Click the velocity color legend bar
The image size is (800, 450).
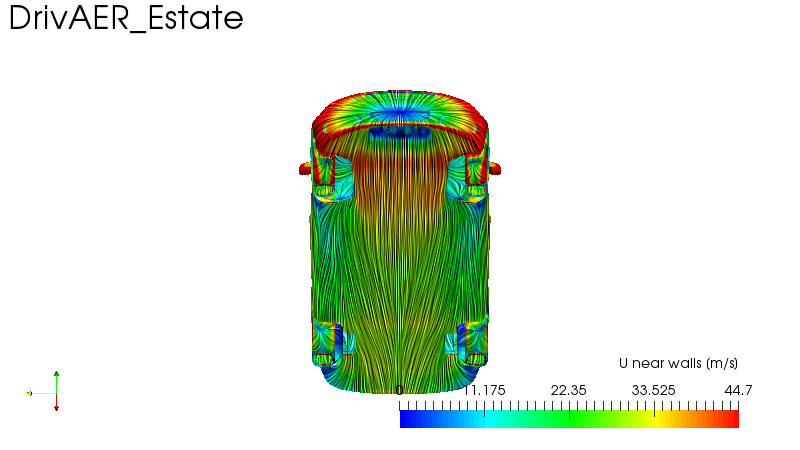(569, 419)
